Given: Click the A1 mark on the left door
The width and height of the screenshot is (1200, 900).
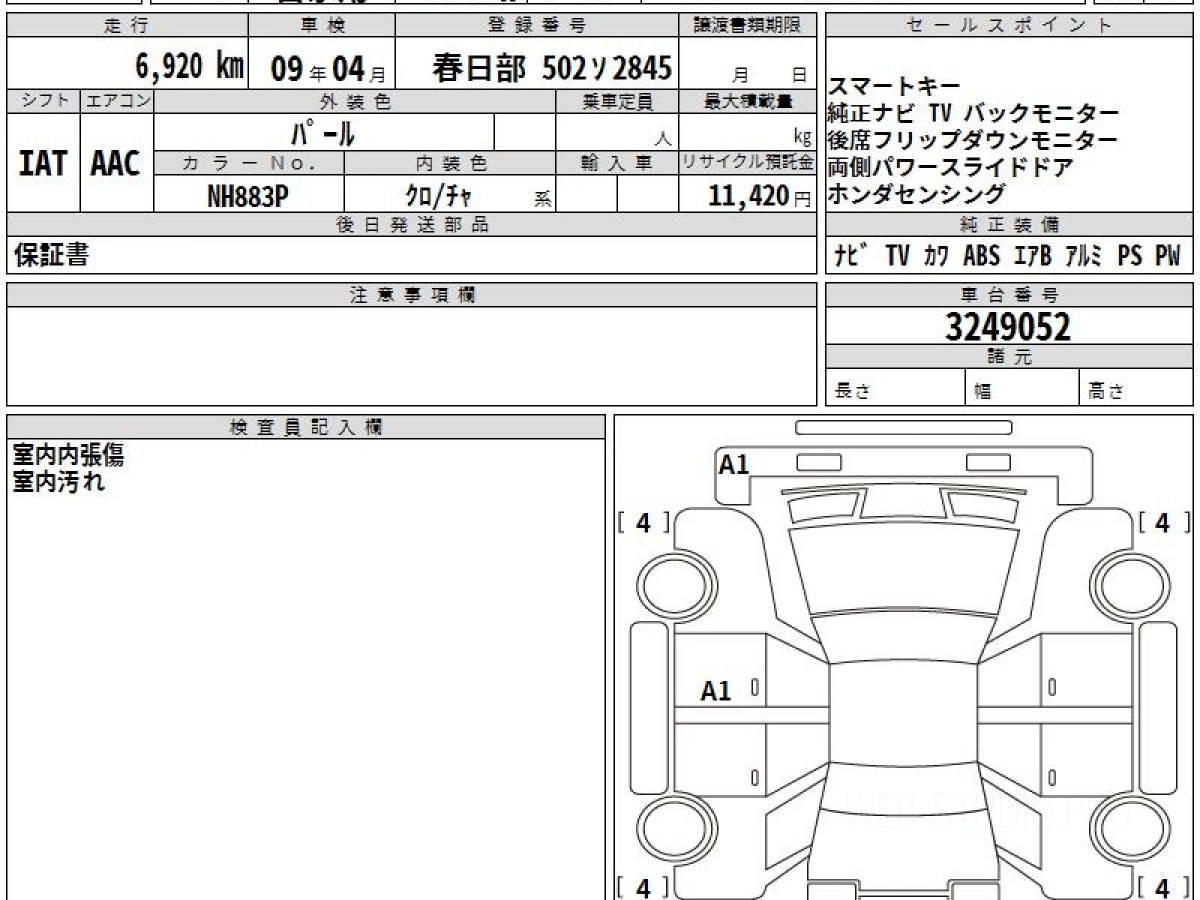Looking at the screenshot, I should pos(716,691).
